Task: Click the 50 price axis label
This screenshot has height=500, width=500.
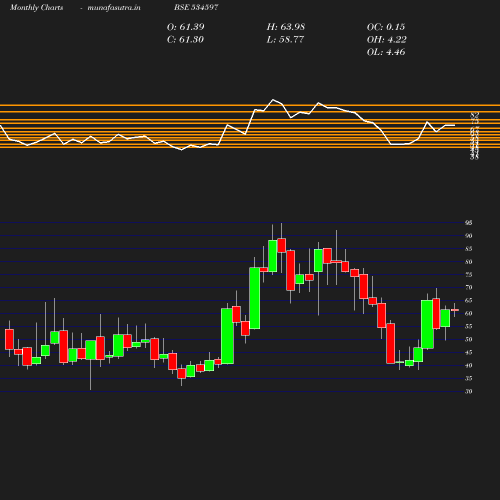Action: [469, 339]
